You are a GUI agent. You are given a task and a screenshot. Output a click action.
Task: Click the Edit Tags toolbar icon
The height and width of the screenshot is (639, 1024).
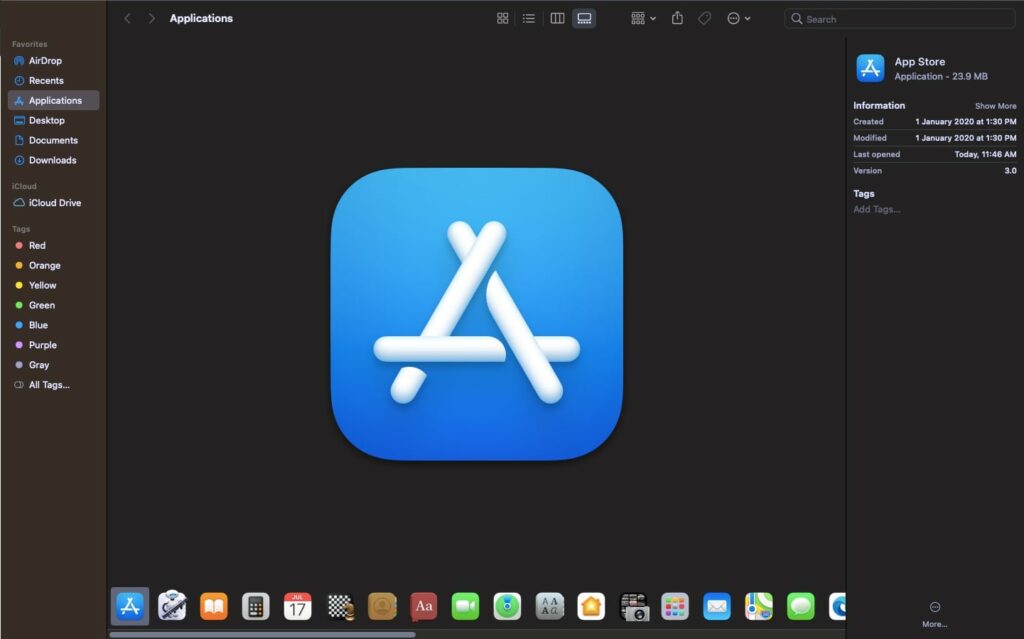point(704,18)
